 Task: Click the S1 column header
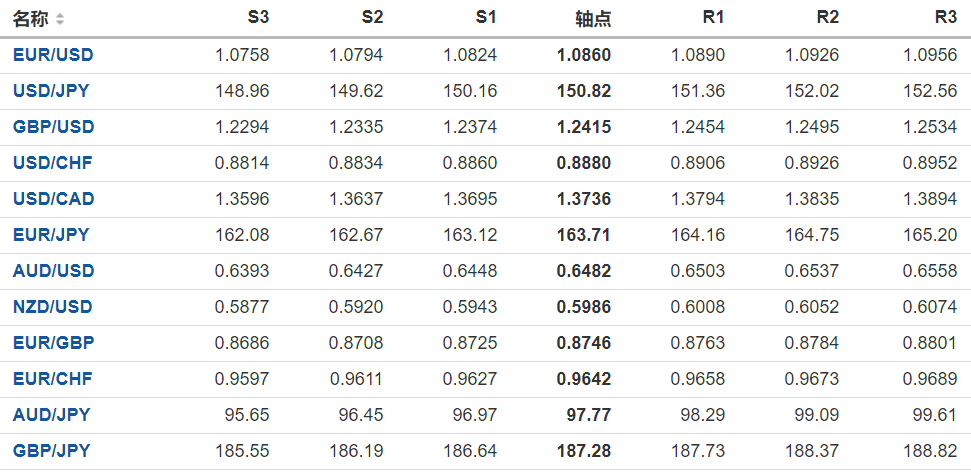[x=486, y=18]
